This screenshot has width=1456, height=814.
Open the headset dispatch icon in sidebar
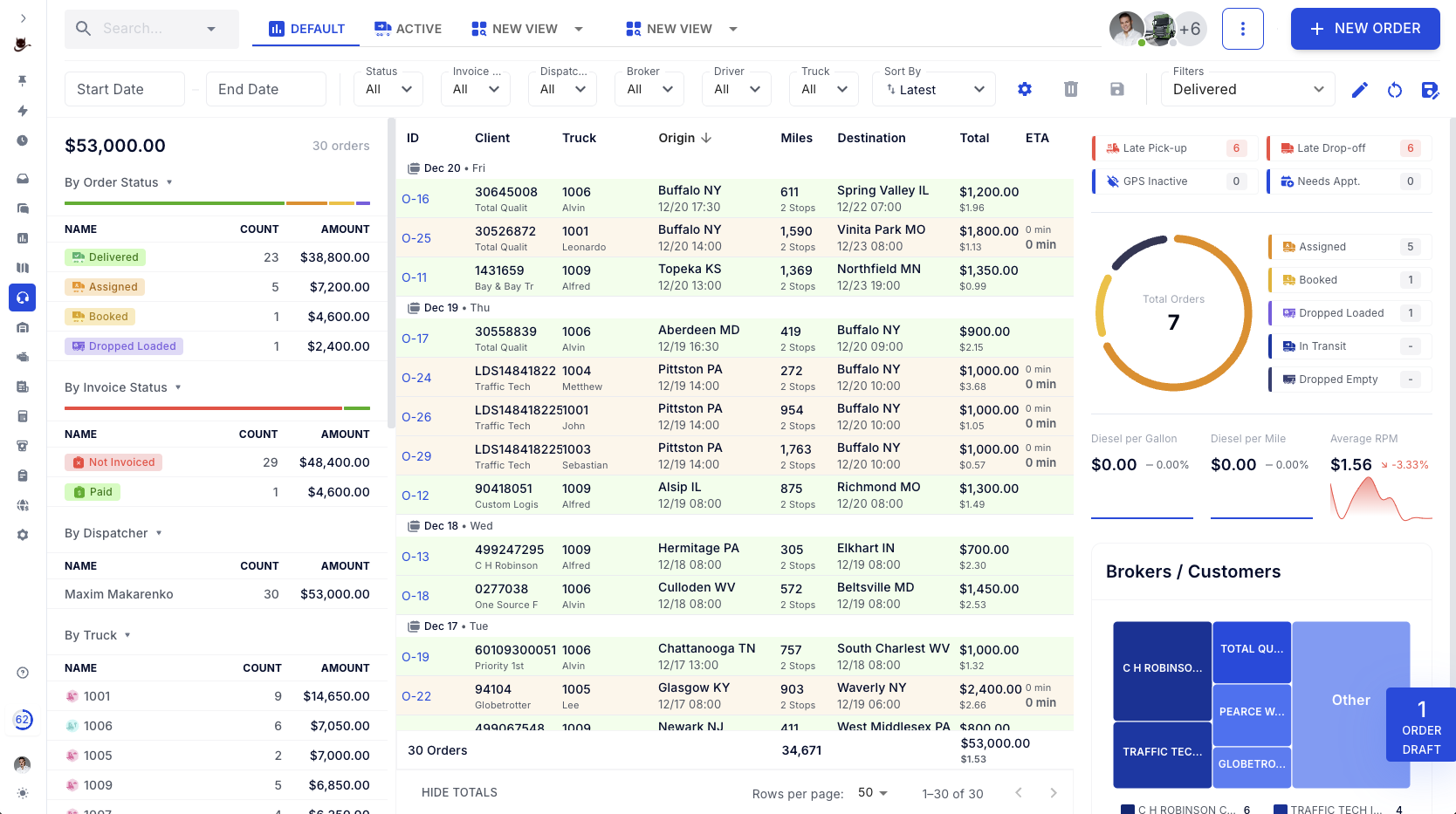[23, 298]
